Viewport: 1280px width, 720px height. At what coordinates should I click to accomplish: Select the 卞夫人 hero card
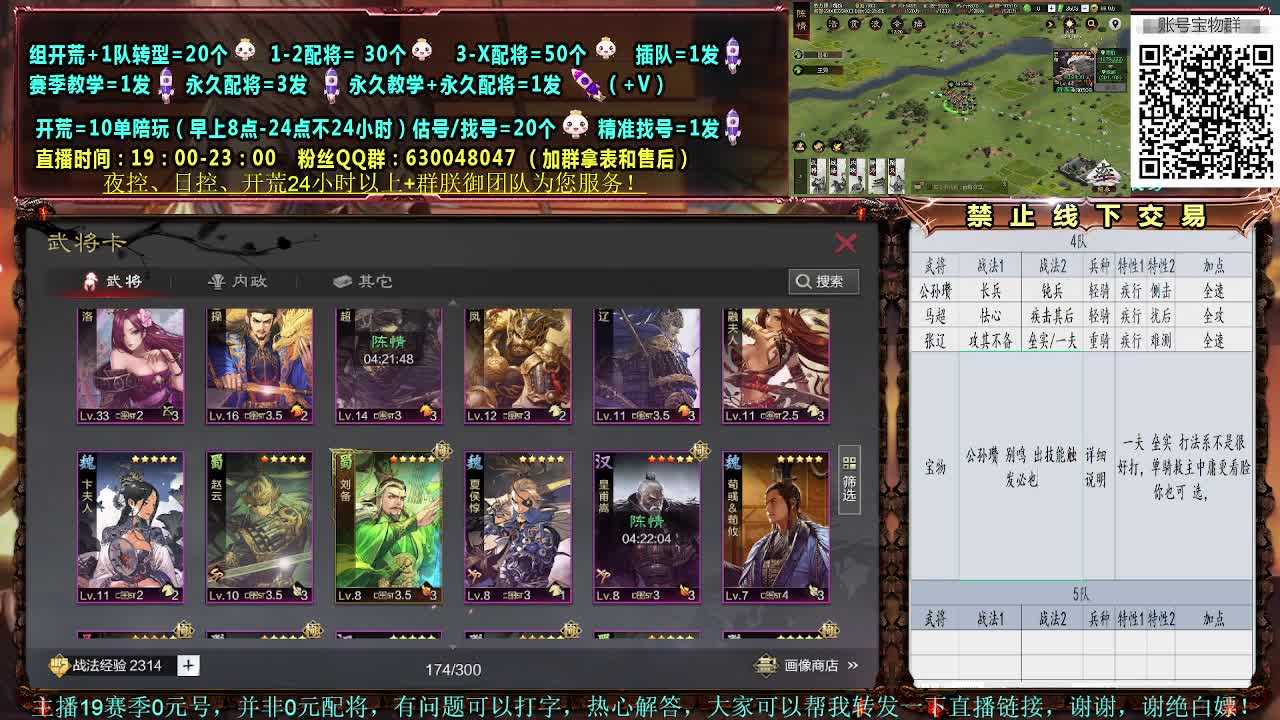pos(131,527)
